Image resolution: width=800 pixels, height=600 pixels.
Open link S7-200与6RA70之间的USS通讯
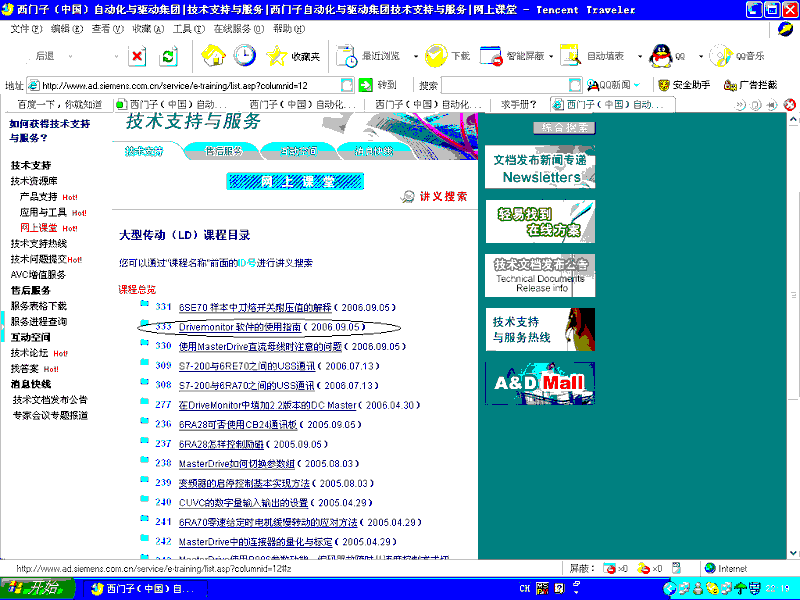coord(246,385)
